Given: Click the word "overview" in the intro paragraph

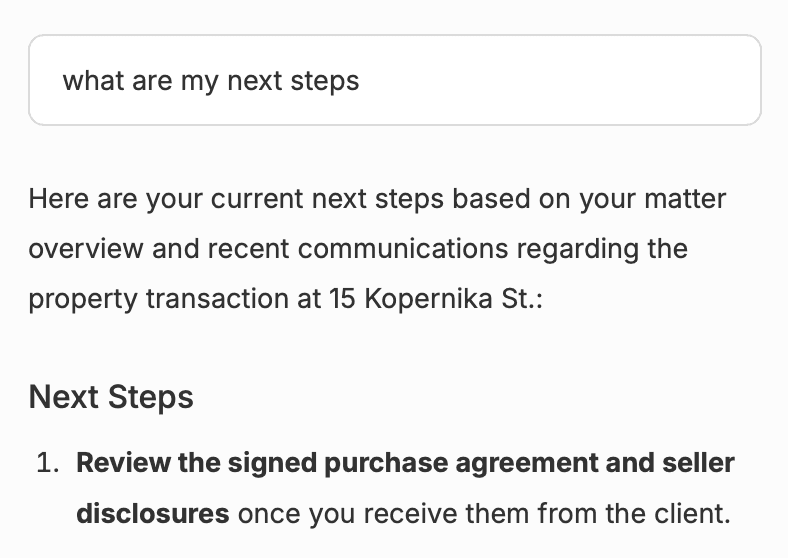Looking at the screenshot, I should (83, 248).
